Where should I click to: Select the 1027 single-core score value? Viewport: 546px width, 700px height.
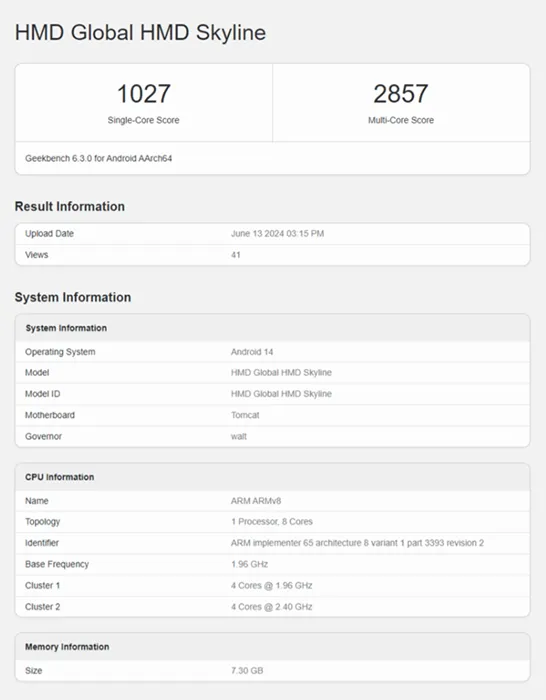(x=143, y=94)
